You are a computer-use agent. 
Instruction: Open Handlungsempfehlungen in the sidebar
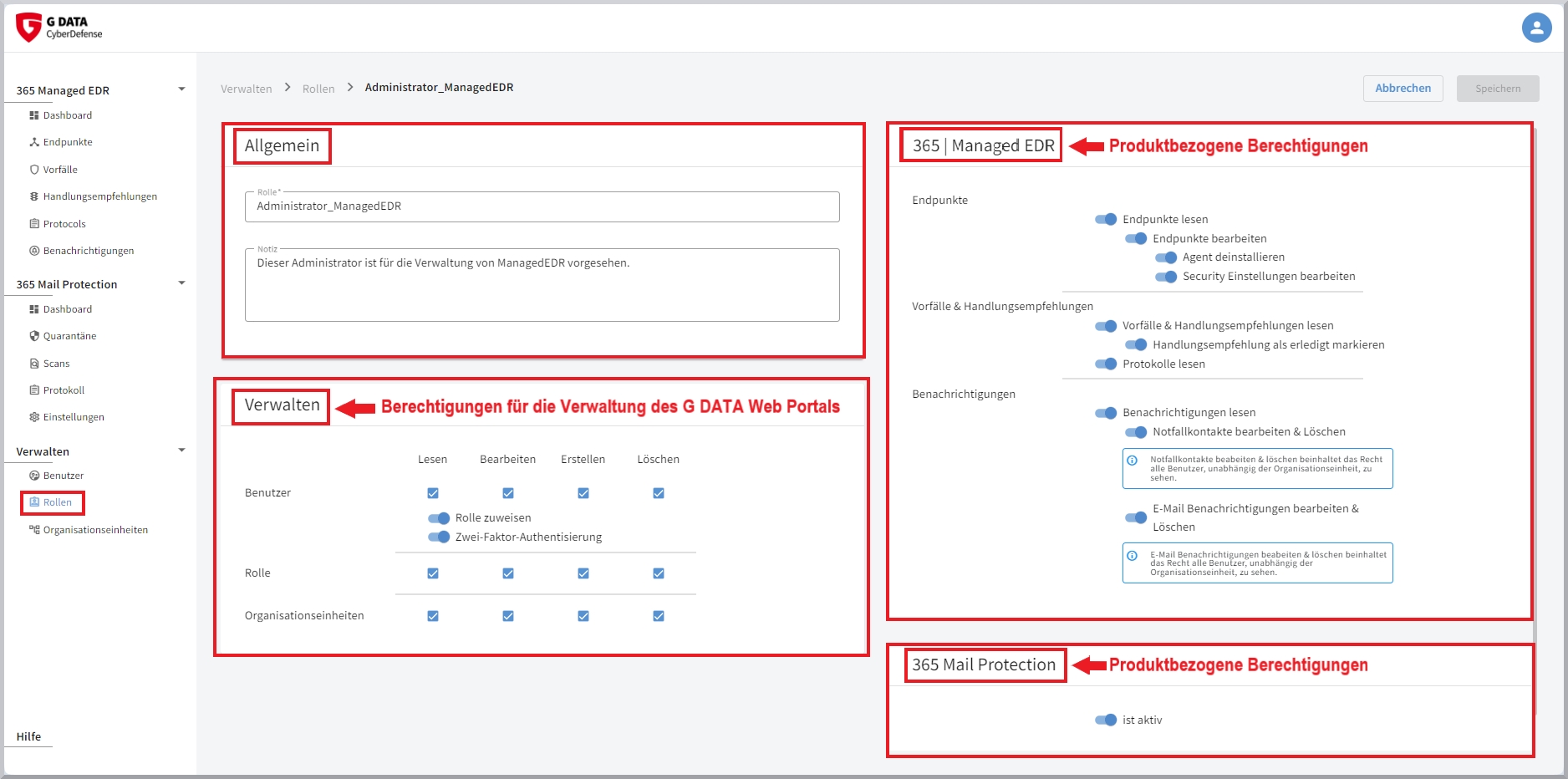point(100,196)
